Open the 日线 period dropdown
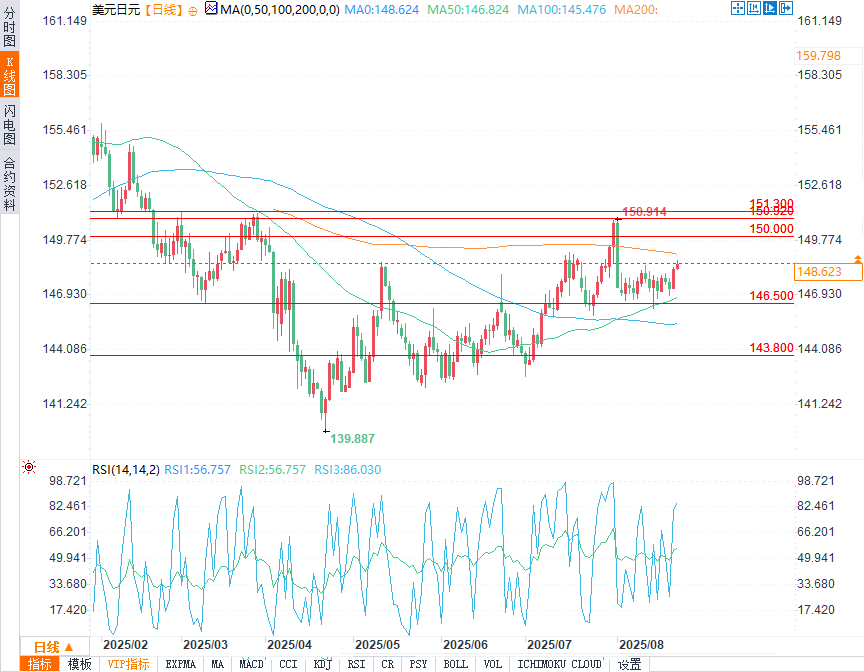This screenshot has height=672, width=864. [x=54, y=647]
